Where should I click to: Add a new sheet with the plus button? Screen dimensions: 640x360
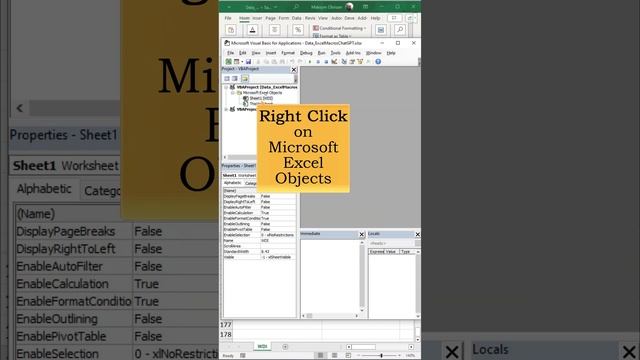pos(285,347)
